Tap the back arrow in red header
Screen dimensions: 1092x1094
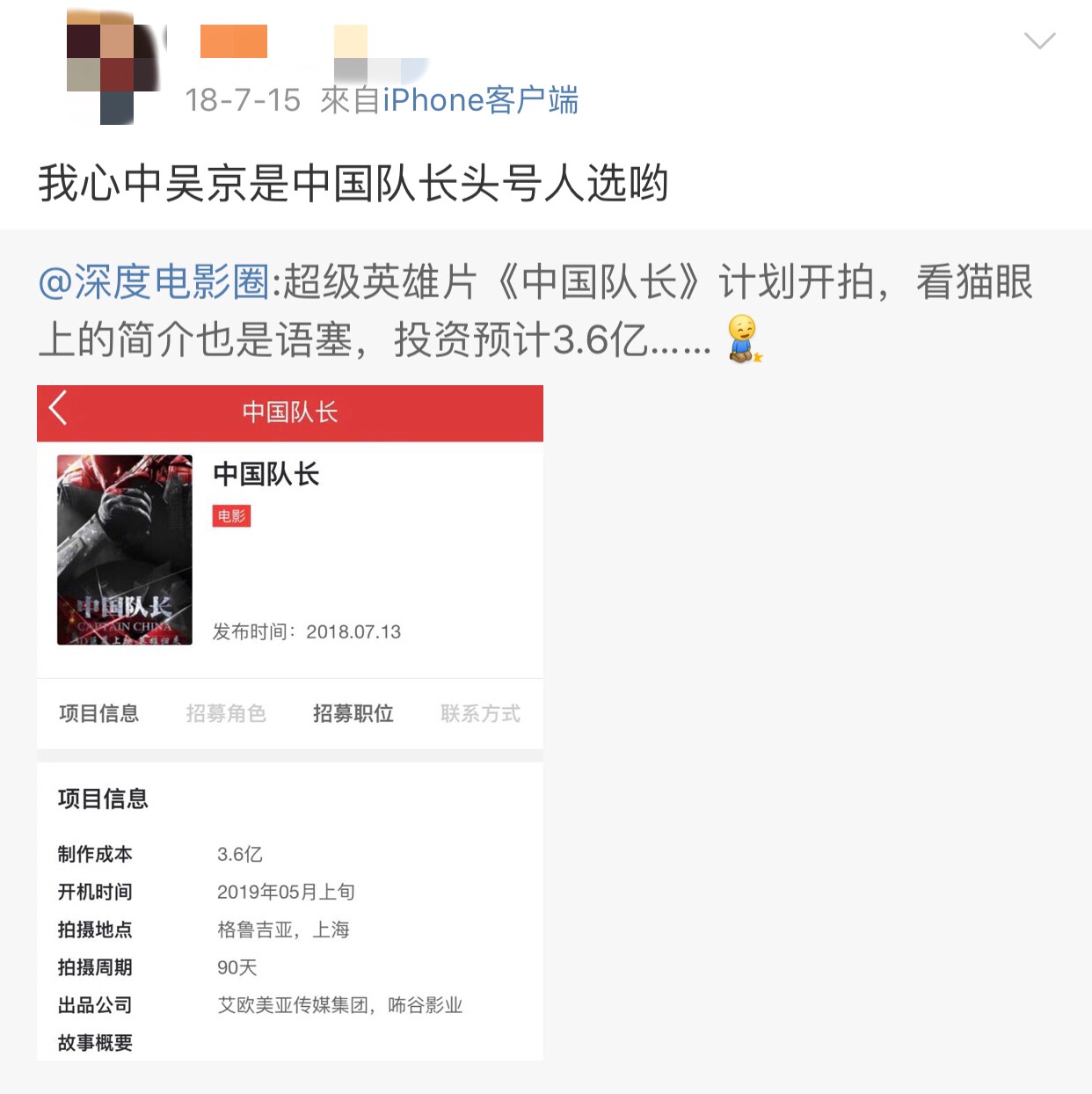pyautogui.click(x=58, y=409)
